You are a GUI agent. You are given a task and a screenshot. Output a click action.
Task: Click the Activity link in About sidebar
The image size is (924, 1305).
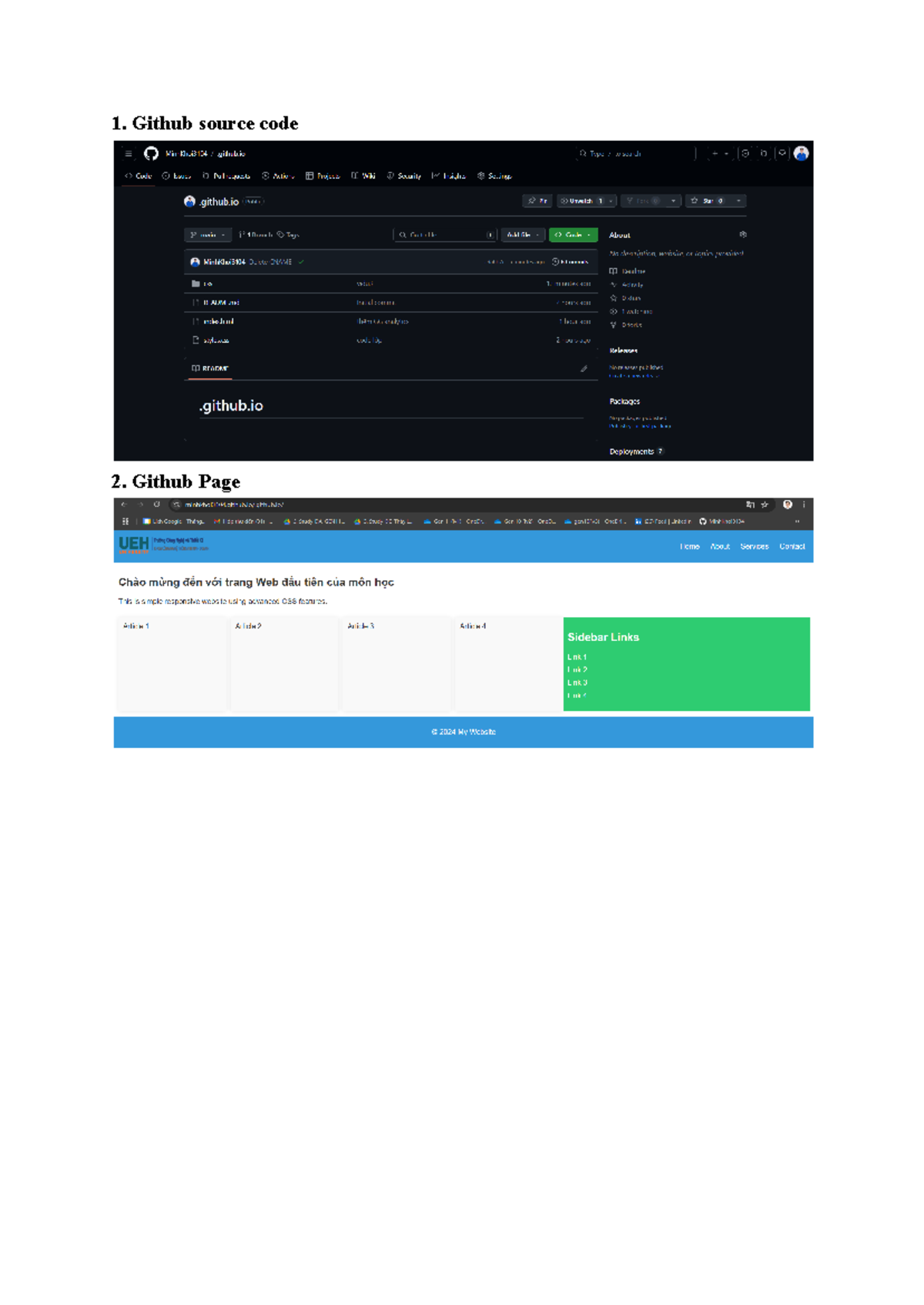(627, 285)
